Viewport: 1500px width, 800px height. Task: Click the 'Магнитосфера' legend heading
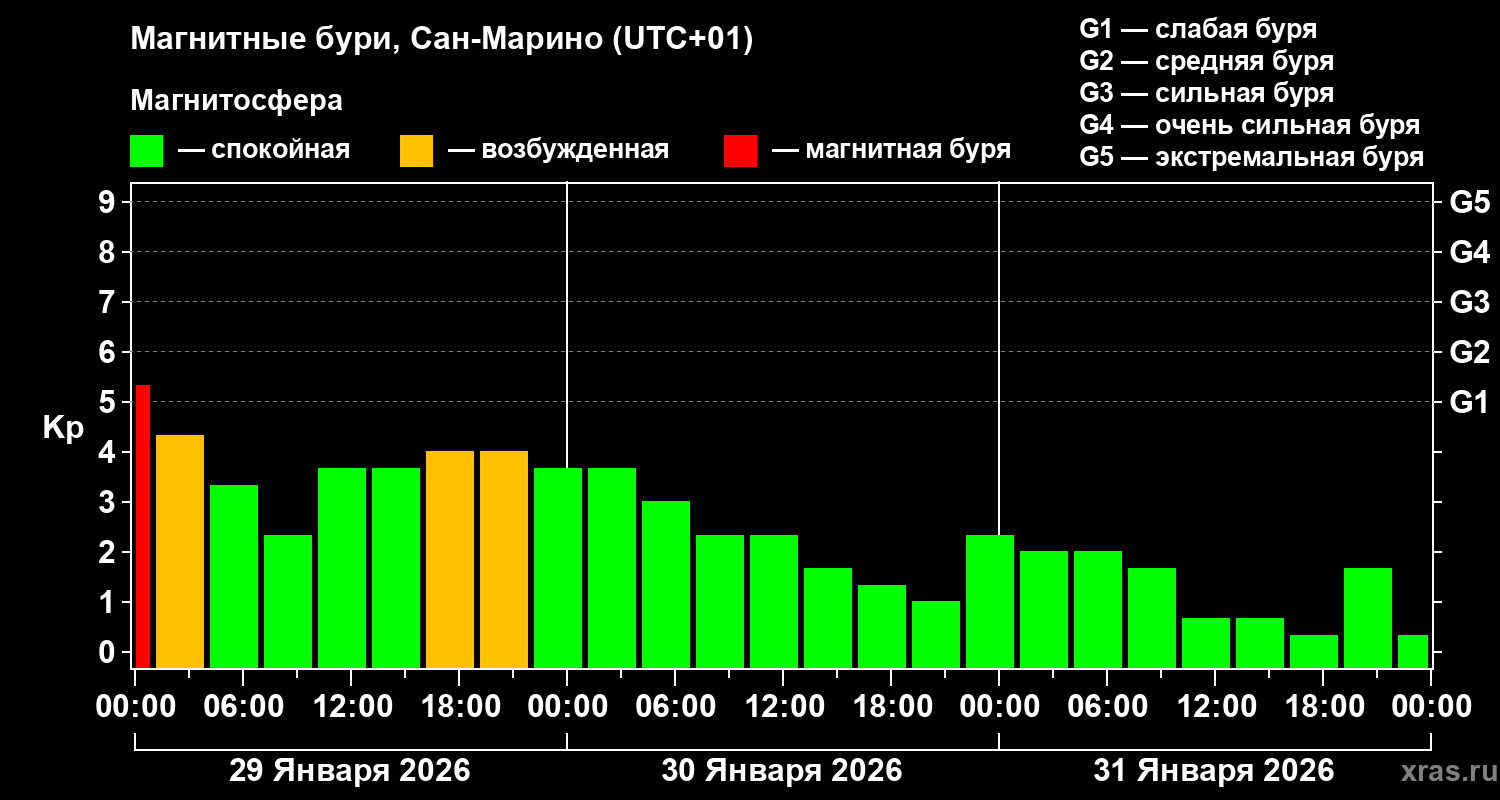(x=236, y=101)
